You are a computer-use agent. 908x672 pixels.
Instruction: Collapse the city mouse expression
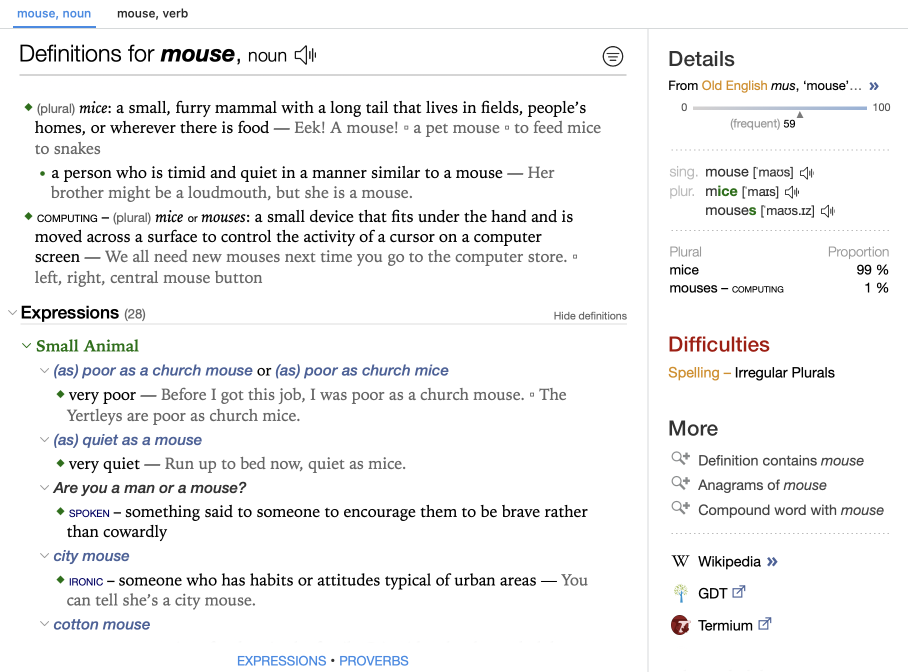44,556
